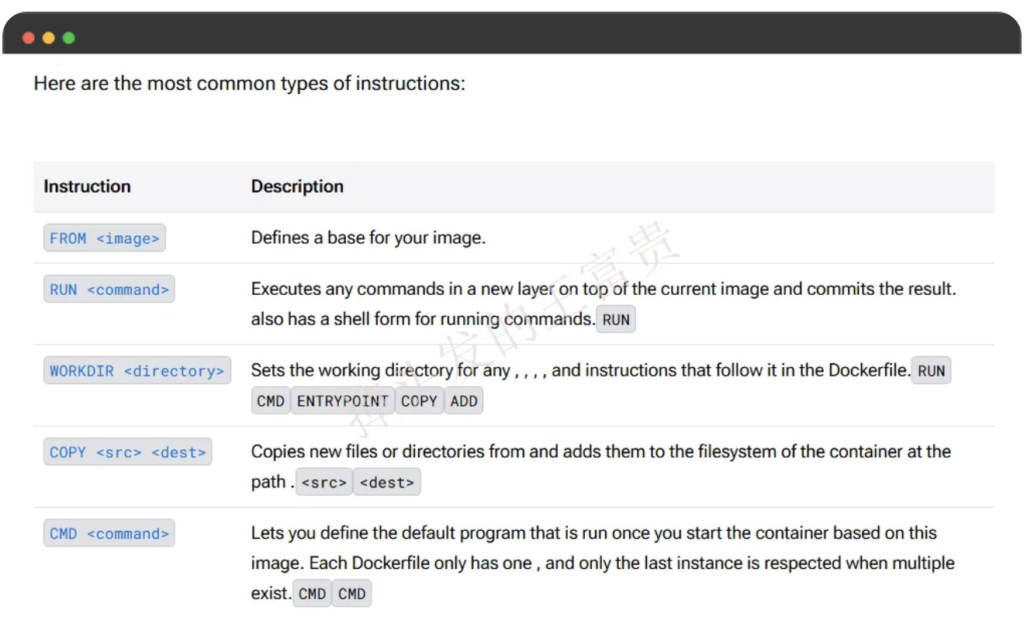
Task: Click 'Defines a base for your image.' text
Action: 368,238
